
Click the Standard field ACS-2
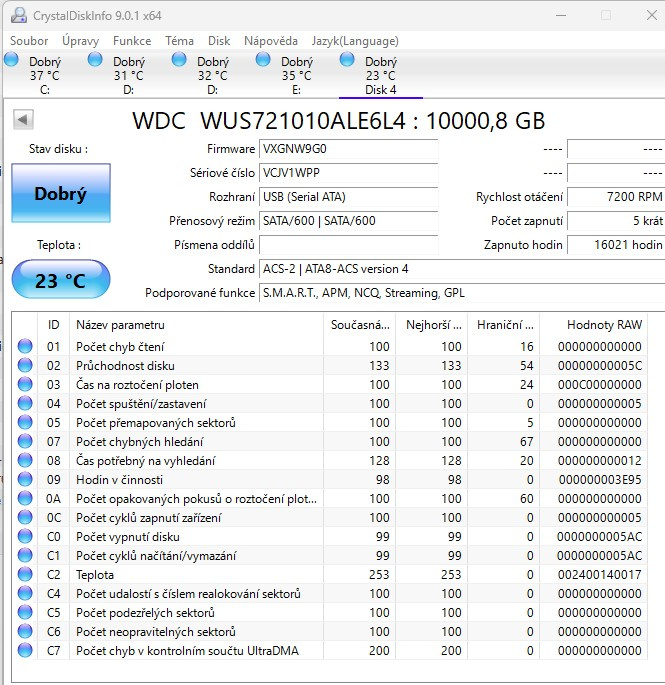point(462,269)
